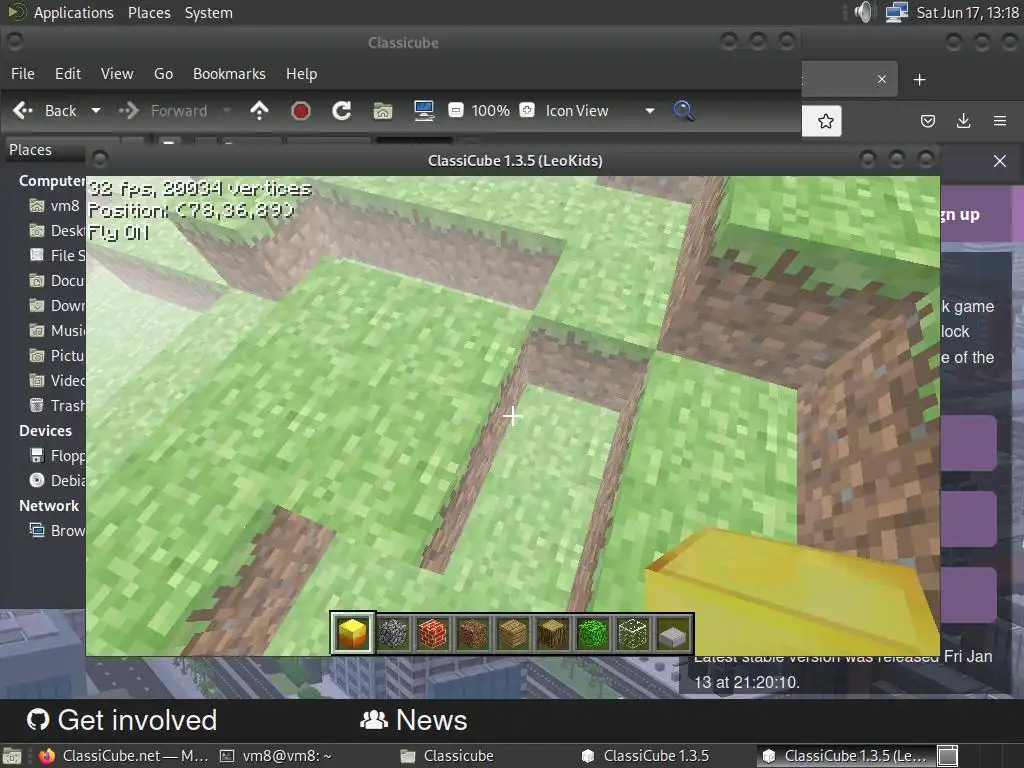1024x768 pixels.
Task: Select Documents in the Places sidebar
Action: click(x=56, y=281)
